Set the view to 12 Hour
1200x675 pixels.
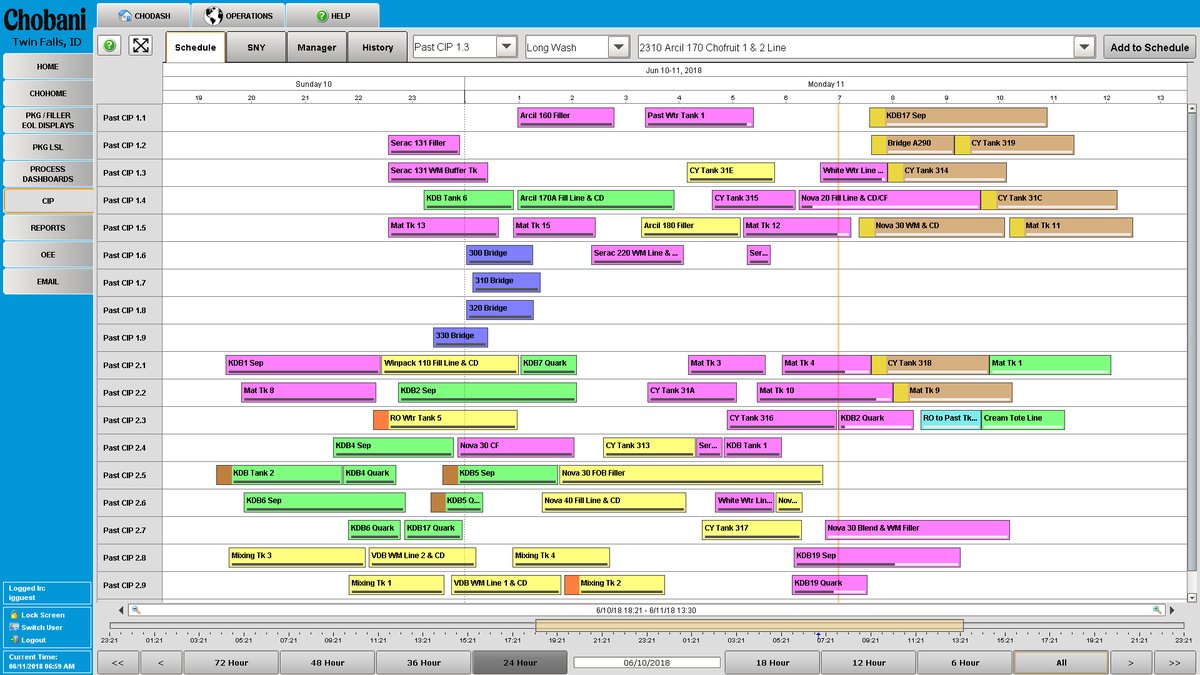point(868,662)
